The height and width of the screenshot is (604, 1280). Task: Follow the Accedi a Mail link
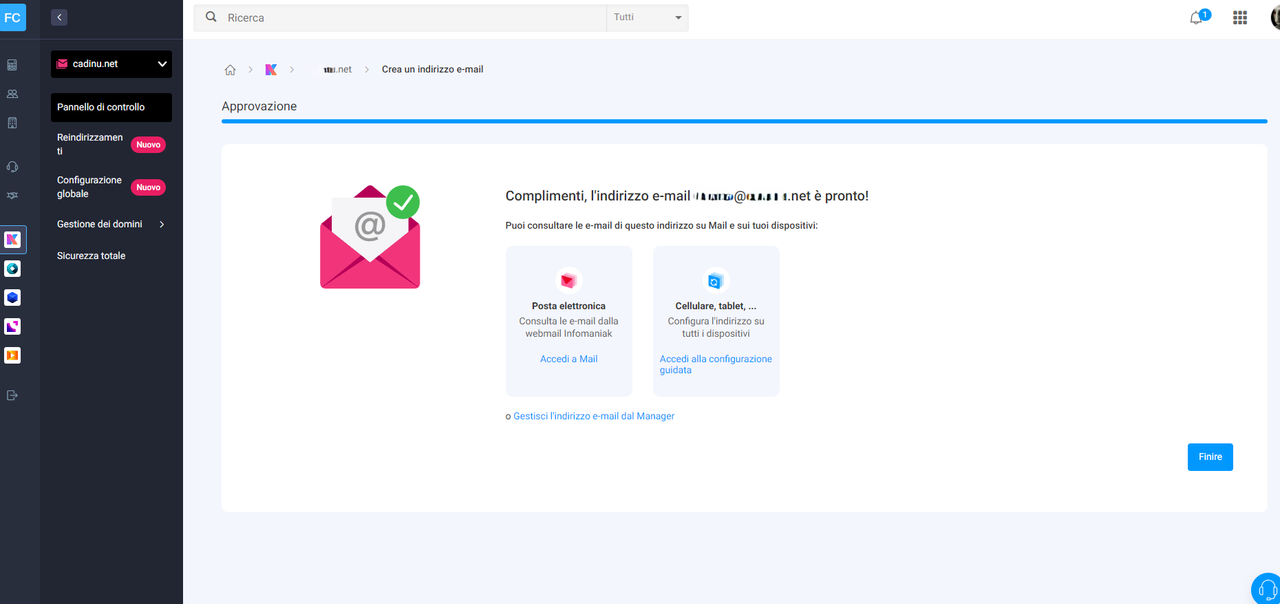(569, 359)
